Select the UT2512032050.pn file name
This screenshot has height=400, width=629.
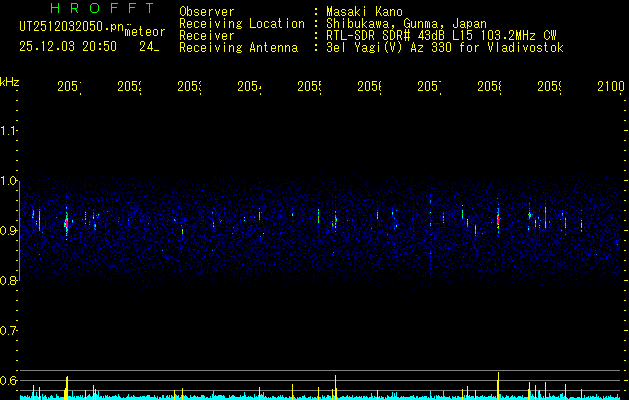tap(72, 26)
